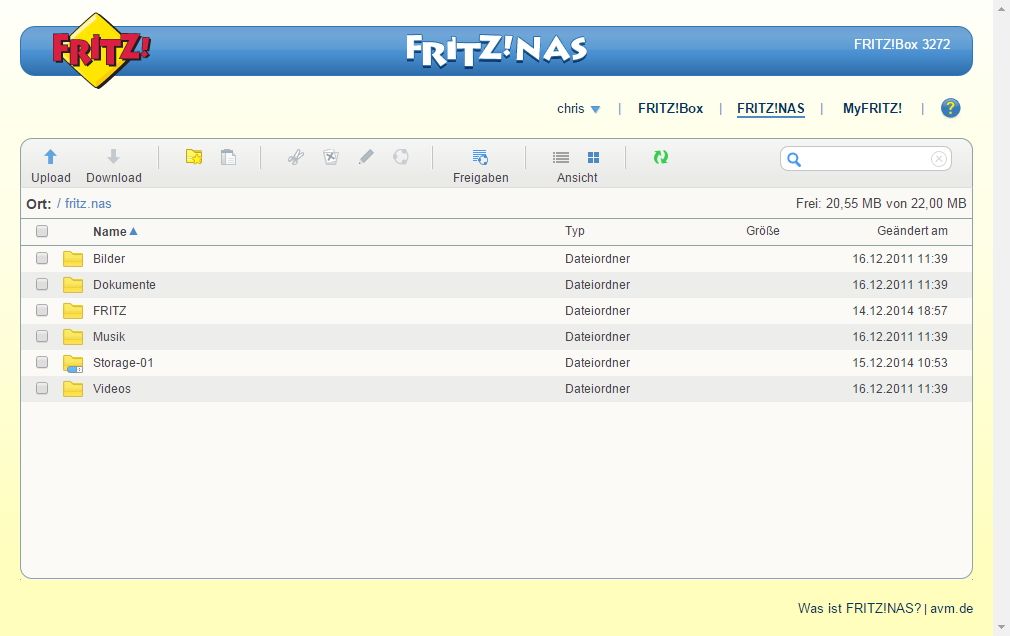Click the date 15.12.2014 10:53
Image resolution: width=1010 pixels, height=636 pixels.
point(900,363)
